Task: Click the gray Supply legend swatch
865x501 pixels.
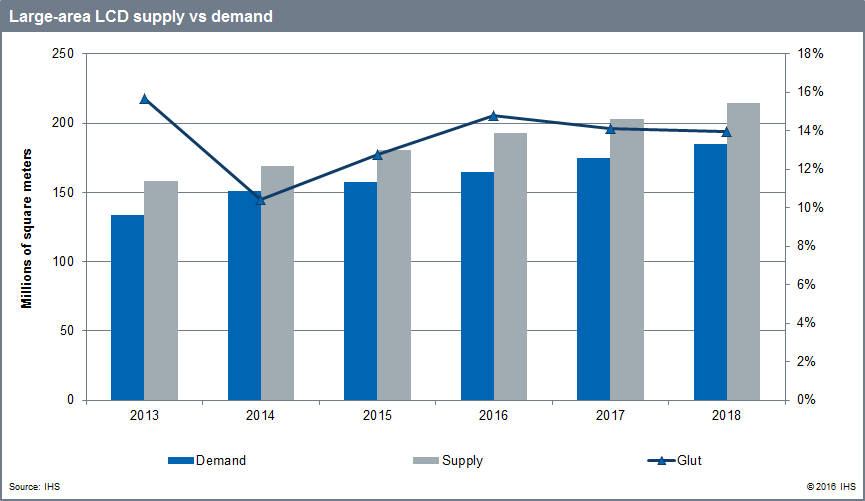Action: (x=426, y=460)
